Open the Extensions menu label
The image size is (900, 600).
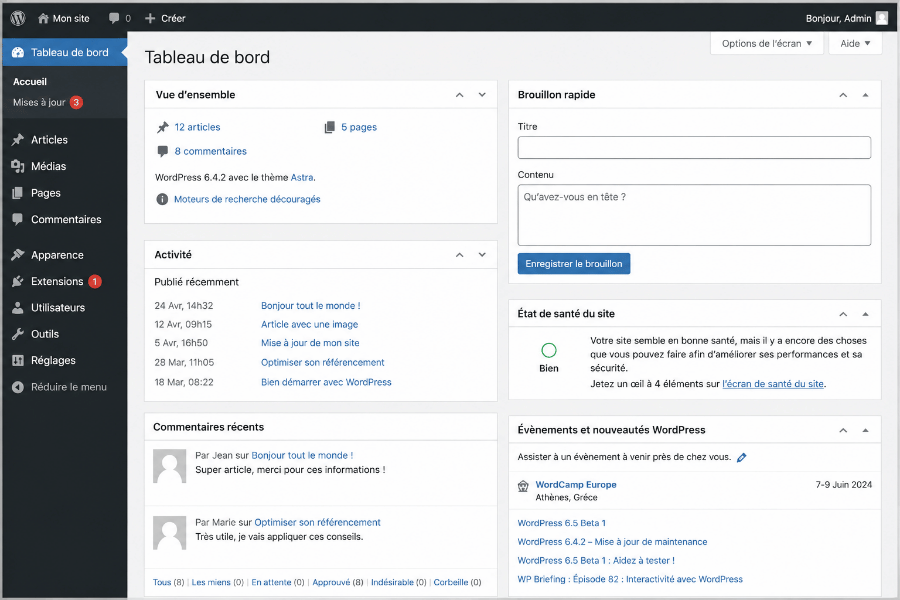click(x=57, y=281)
